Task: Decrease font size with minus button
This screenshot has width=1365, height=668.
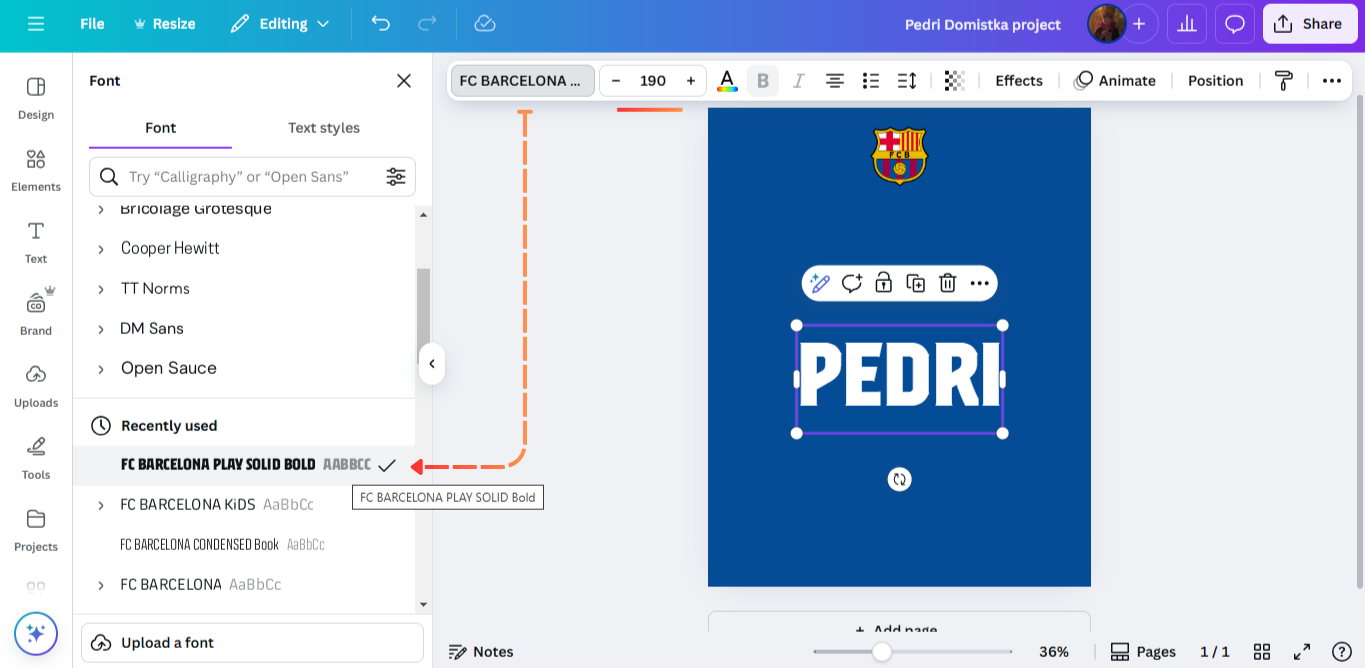Action: (x=616, y=81)
